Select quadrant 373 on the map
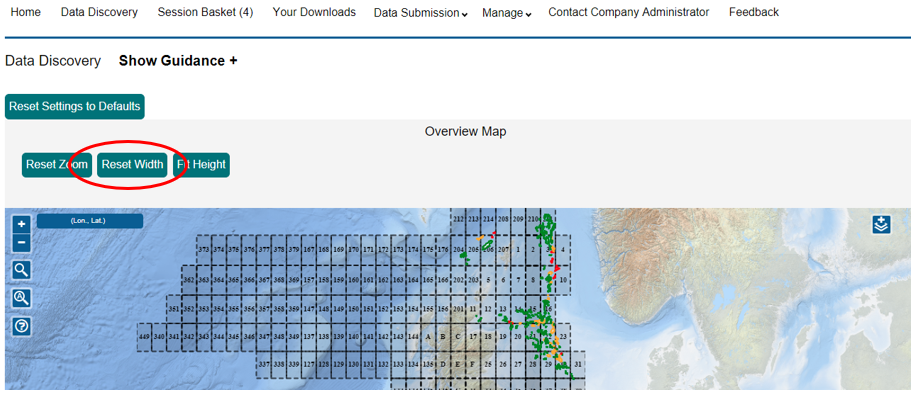 [x=203, y=250]
